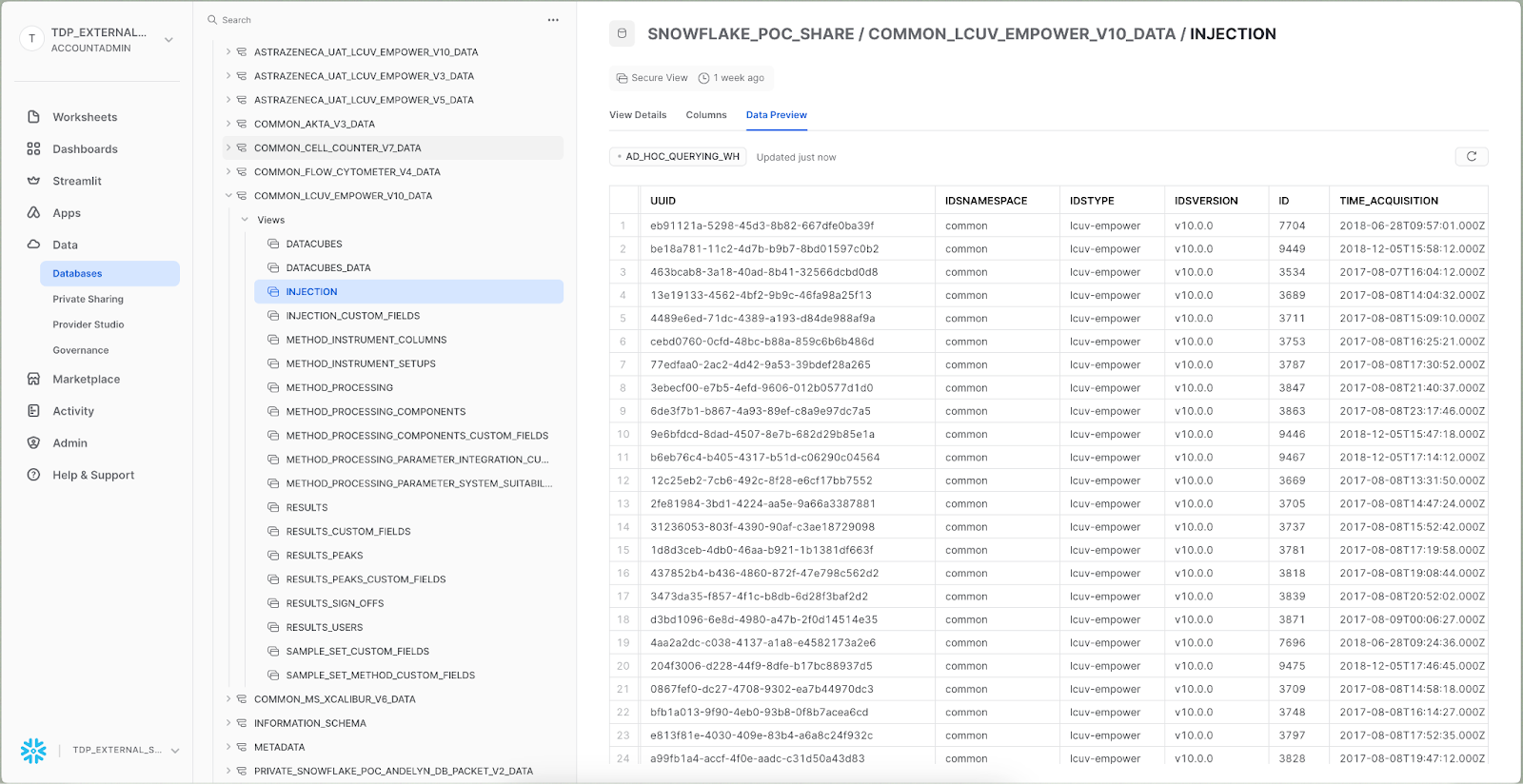Click the INFORMATION_SCHEMA schema icon
This screenshot has height=784, width=1523.
click(x=242, y=723)
